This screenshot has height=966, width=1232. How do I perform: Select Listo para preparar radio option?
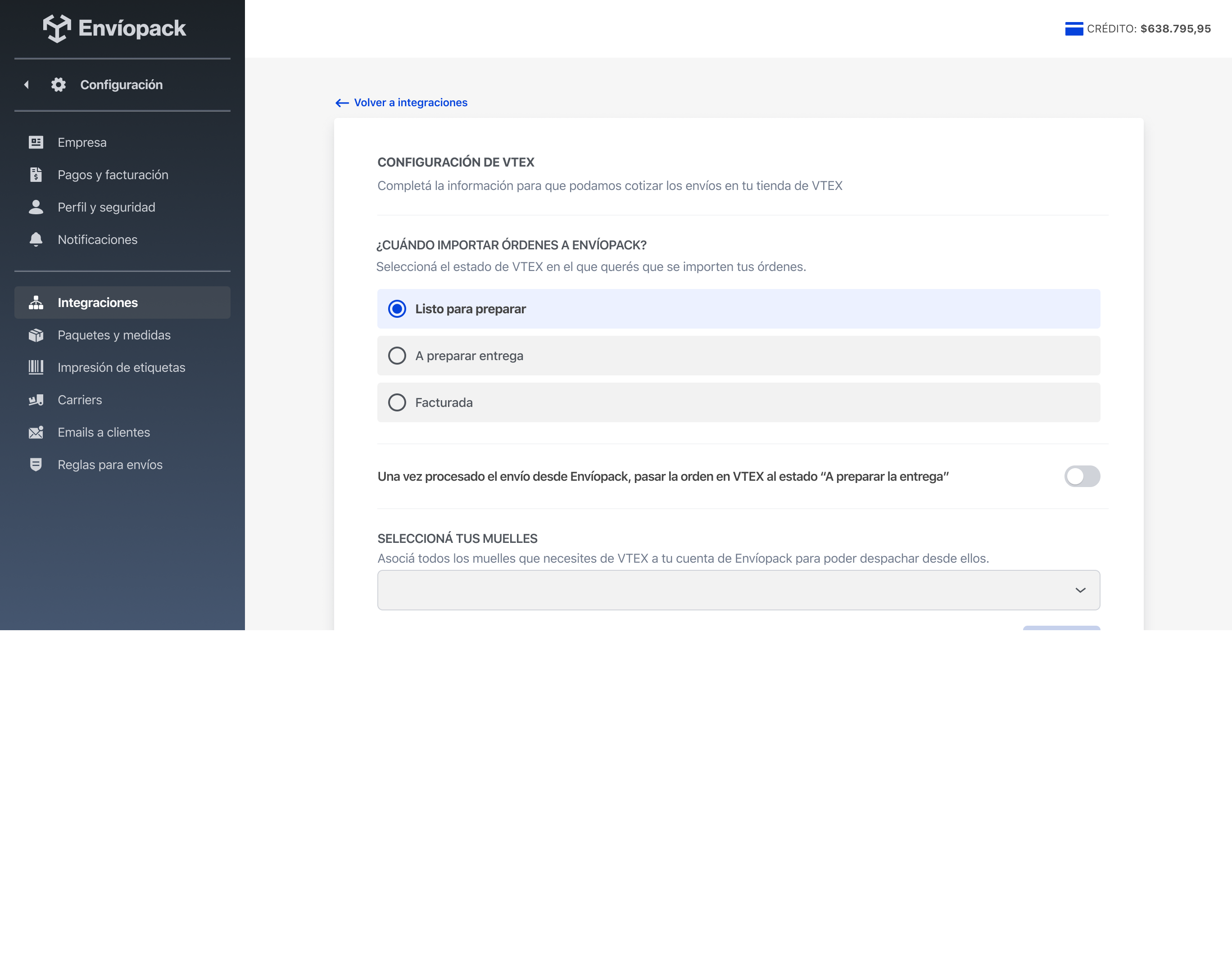(738, 309)
